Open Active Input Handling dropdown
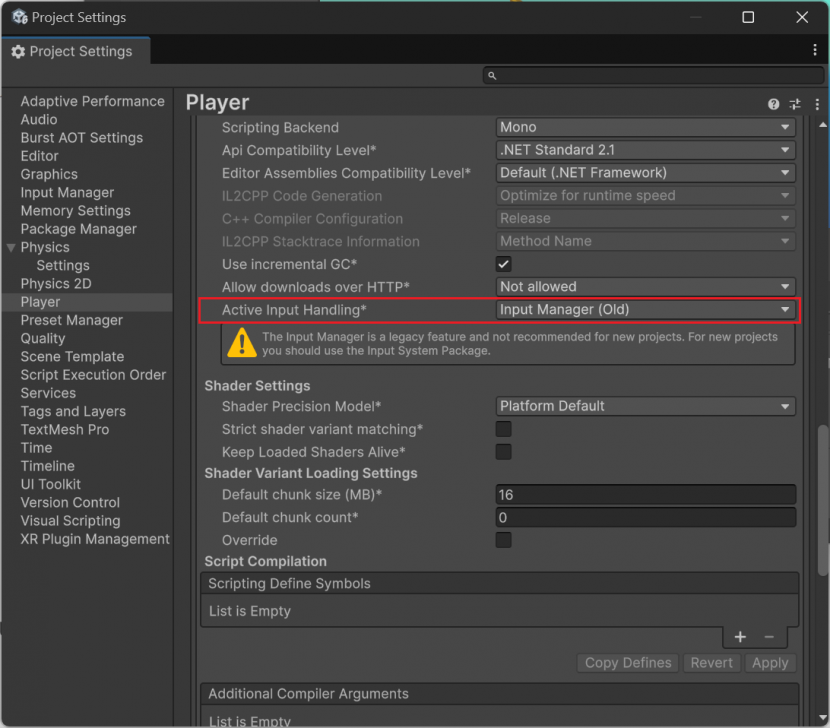Viewport: 830px width, 728px height. point(645,309)
